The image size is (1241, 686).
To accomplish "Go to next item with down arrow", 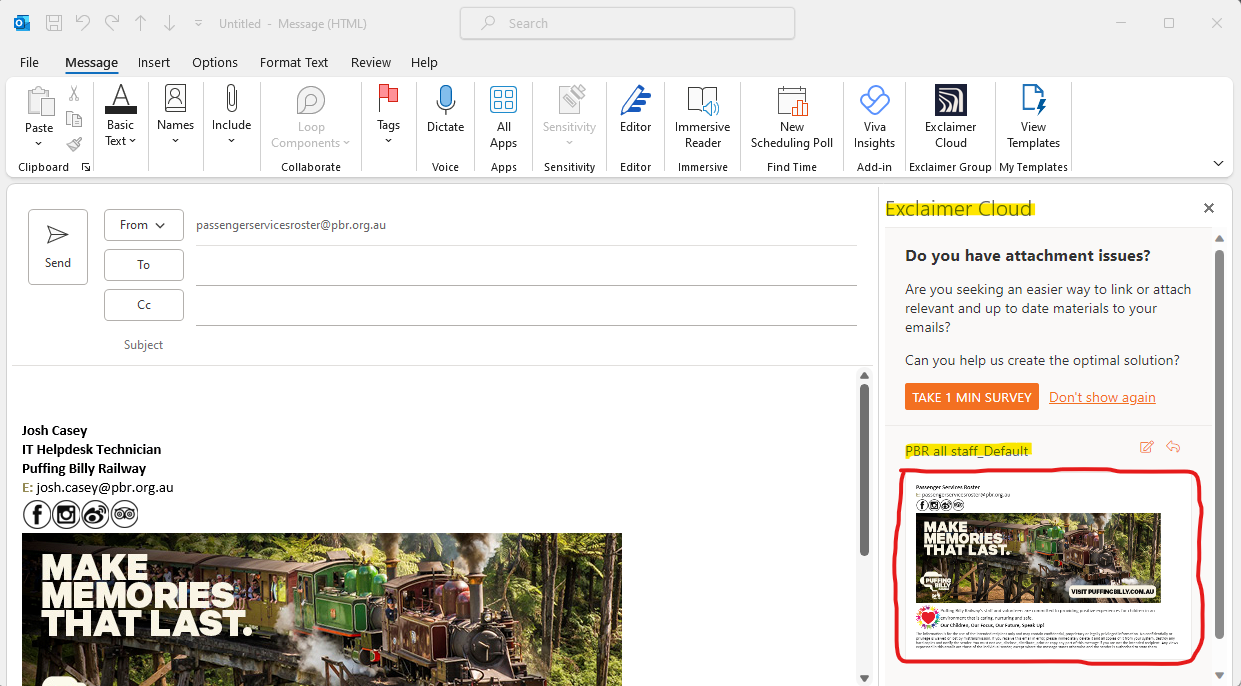I will click(170, 23).
